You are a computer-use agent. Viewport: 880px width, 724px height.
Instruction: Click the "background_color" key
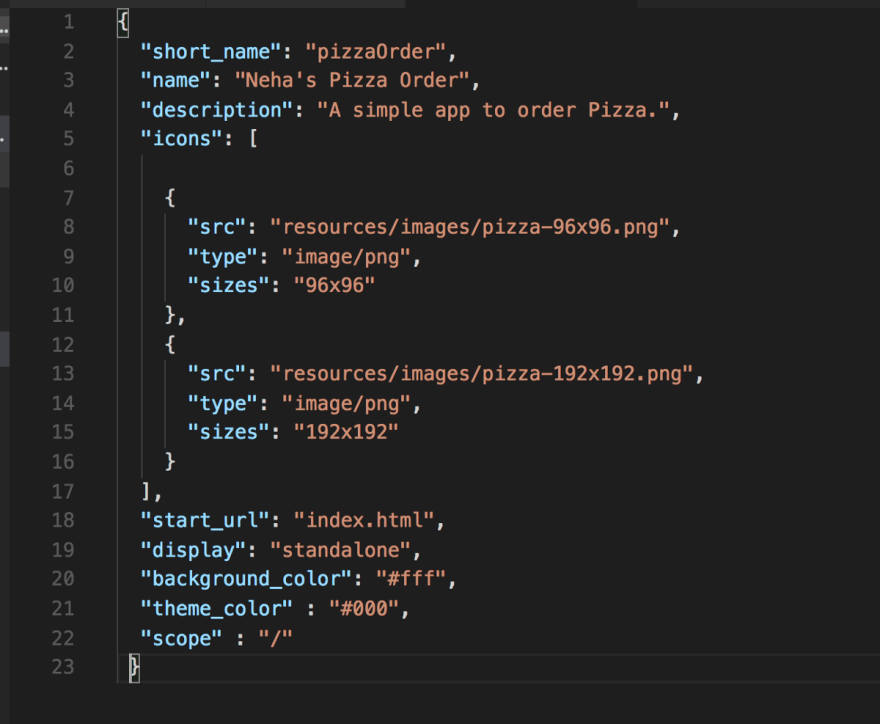(x=246, y=579)
